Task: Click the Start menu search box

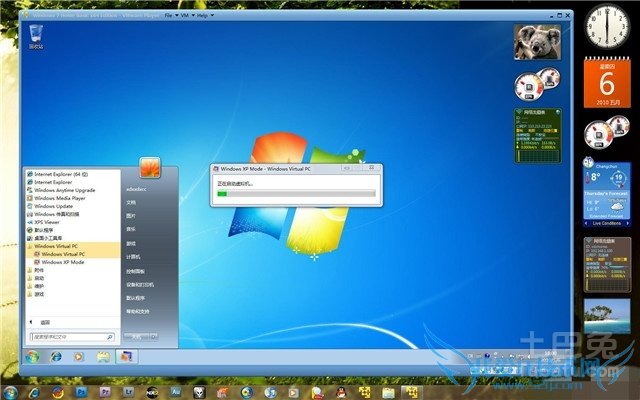Action: pos(73,337)
